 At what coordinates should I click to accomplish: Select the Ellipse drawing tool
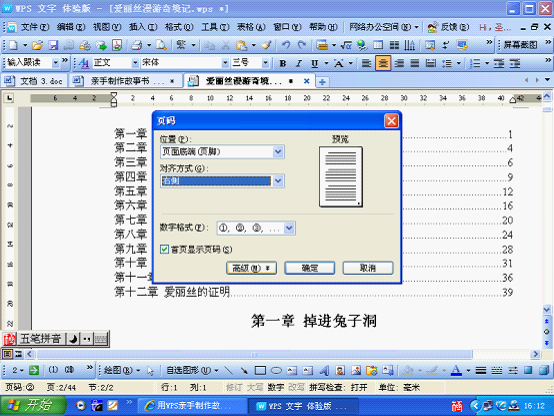tap(276, 370)
